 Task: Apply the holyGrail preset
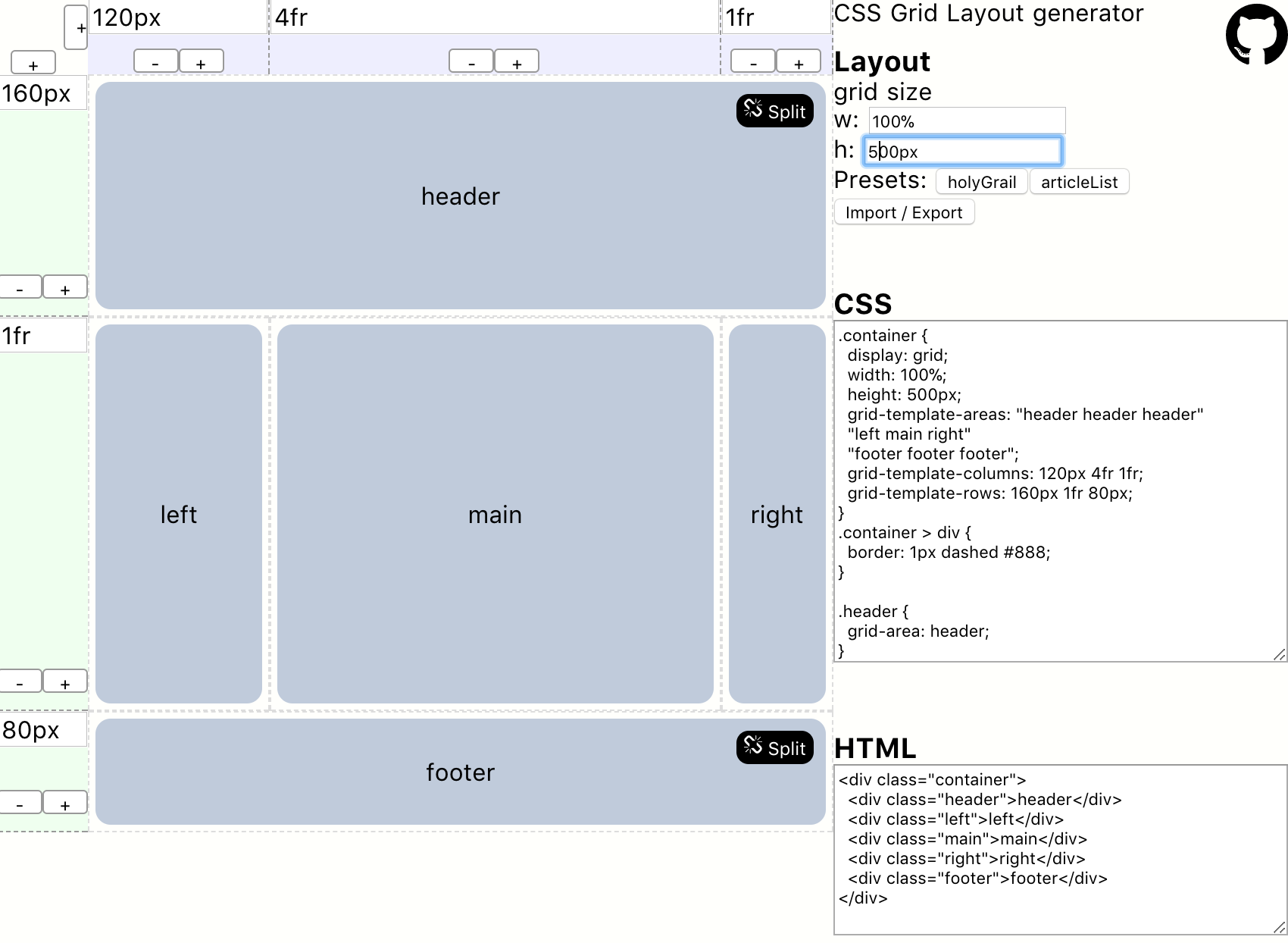pyautogui.click(x=981, y=182)
